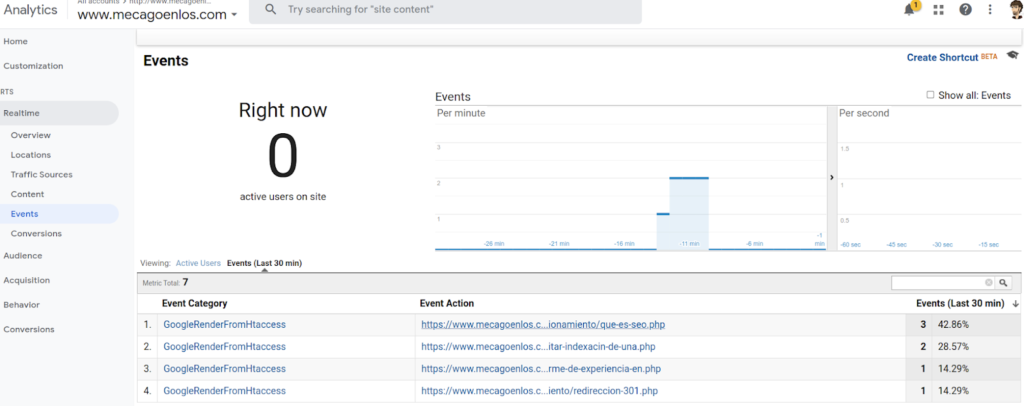The height and width of the screenshot is (406, 1024).
Task: Sort by Events (Last 30 min) column header
Action: pos(960,303)
